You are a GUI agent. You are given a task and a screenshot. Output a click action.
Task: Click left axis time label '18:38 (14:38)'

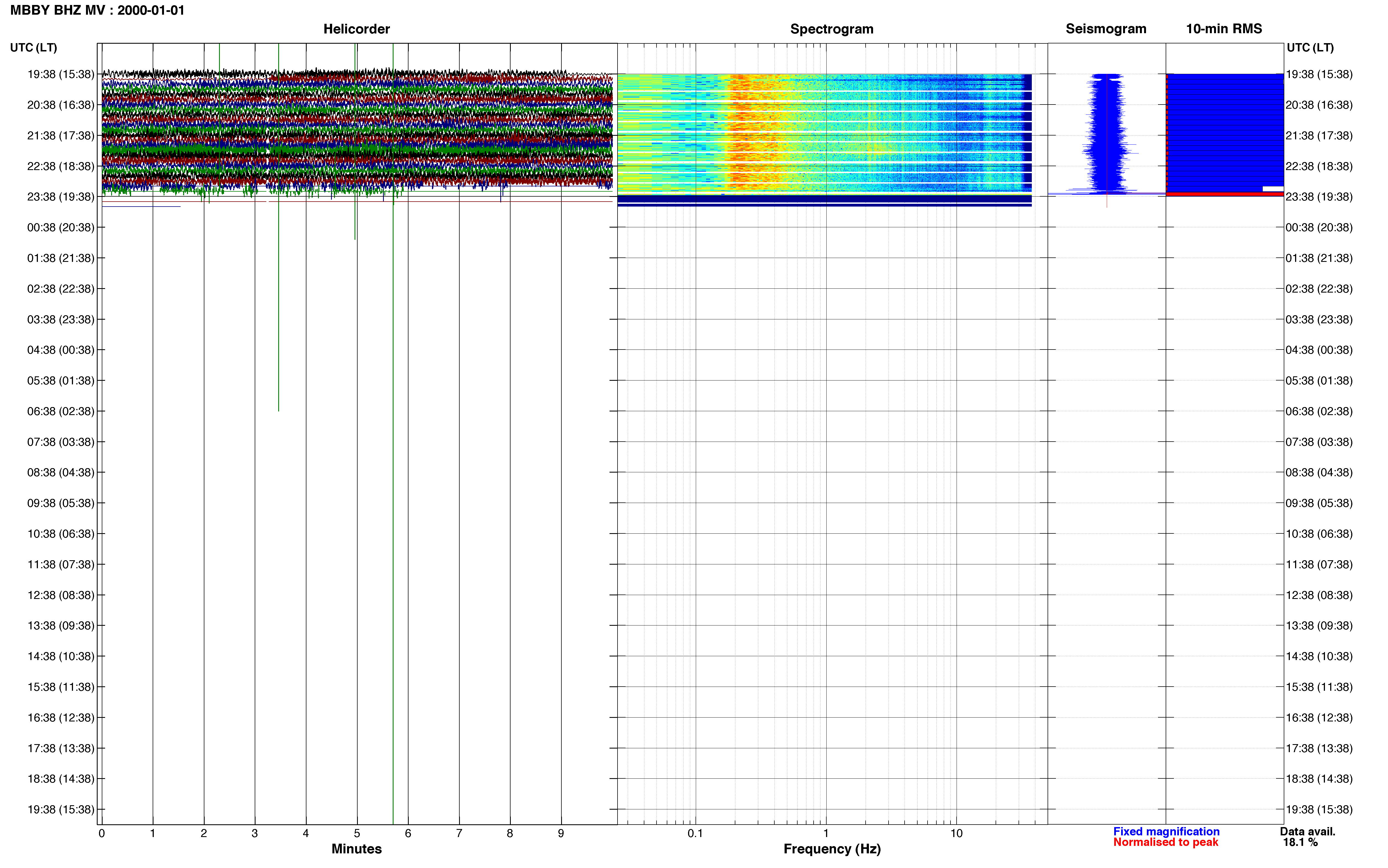61,778
